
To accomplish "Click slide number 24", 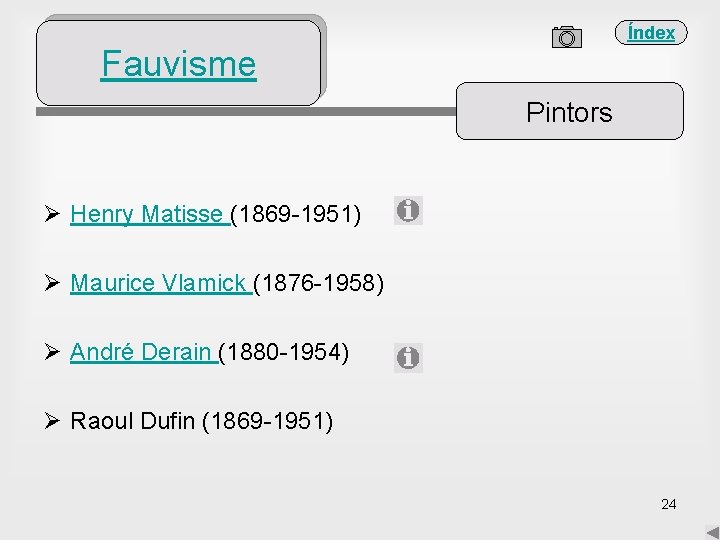I will click(668, 504).
